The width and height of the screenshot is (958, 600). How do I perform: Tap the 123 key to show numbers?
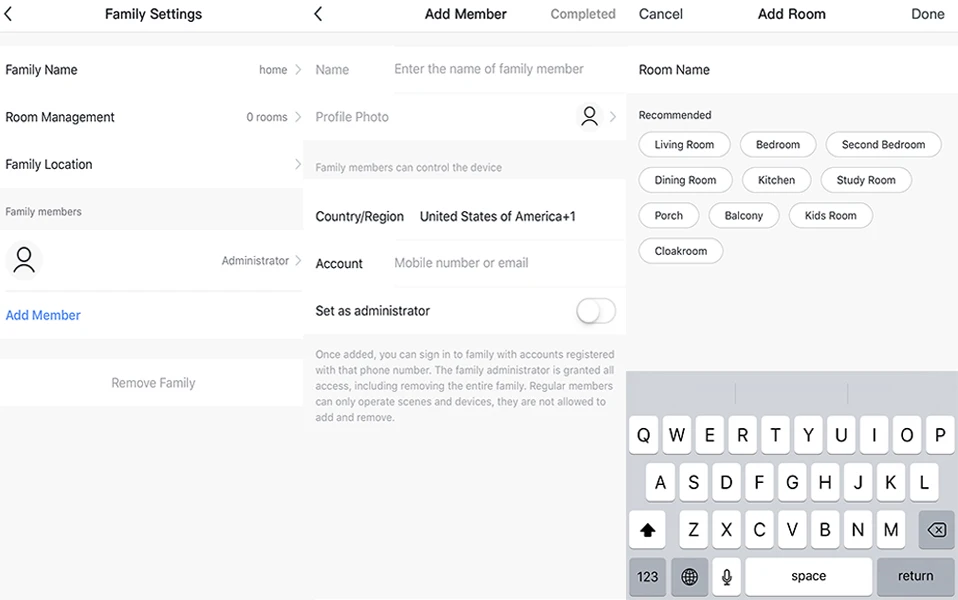point(646,576)
